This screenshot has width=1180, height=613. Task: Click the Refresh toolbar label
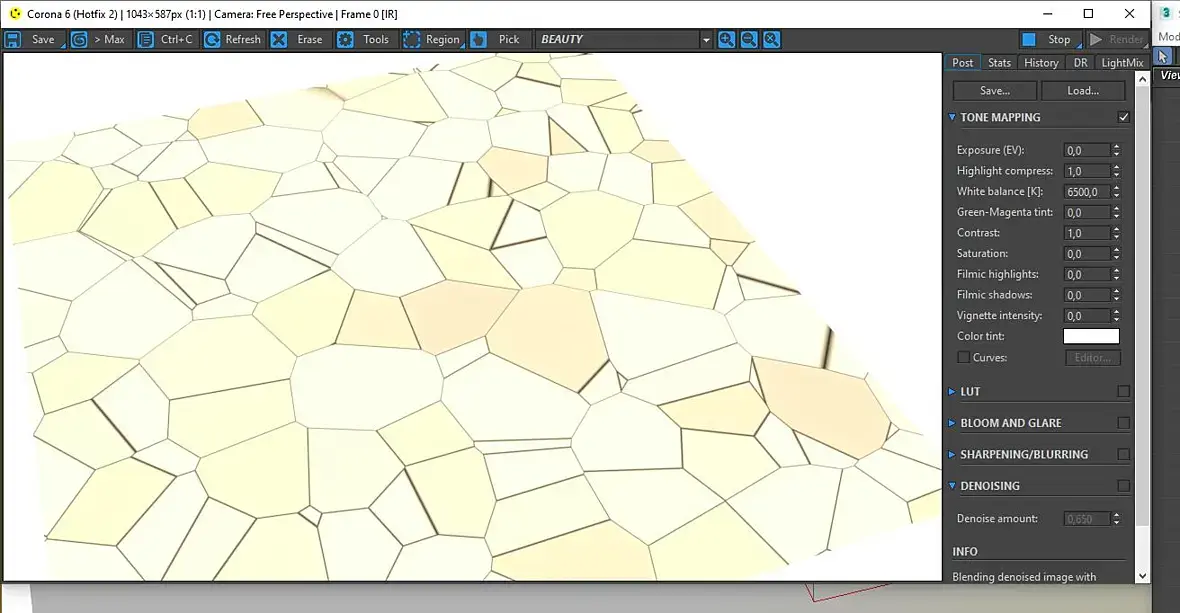click(x=243, y=40)
